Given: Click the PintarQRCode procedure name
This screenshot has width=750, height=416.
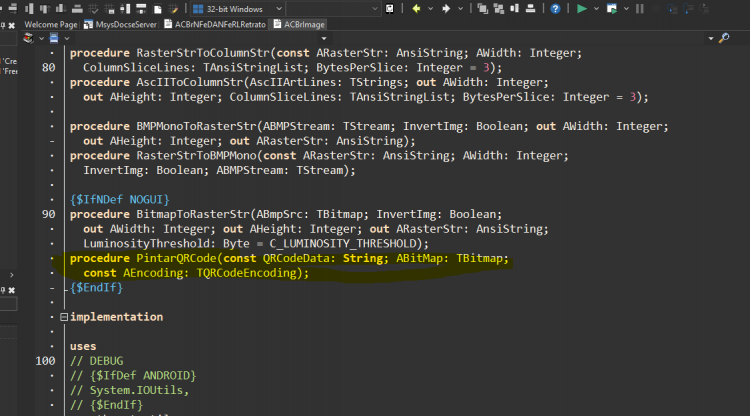Looking at the screenshot, I should 176,258.
